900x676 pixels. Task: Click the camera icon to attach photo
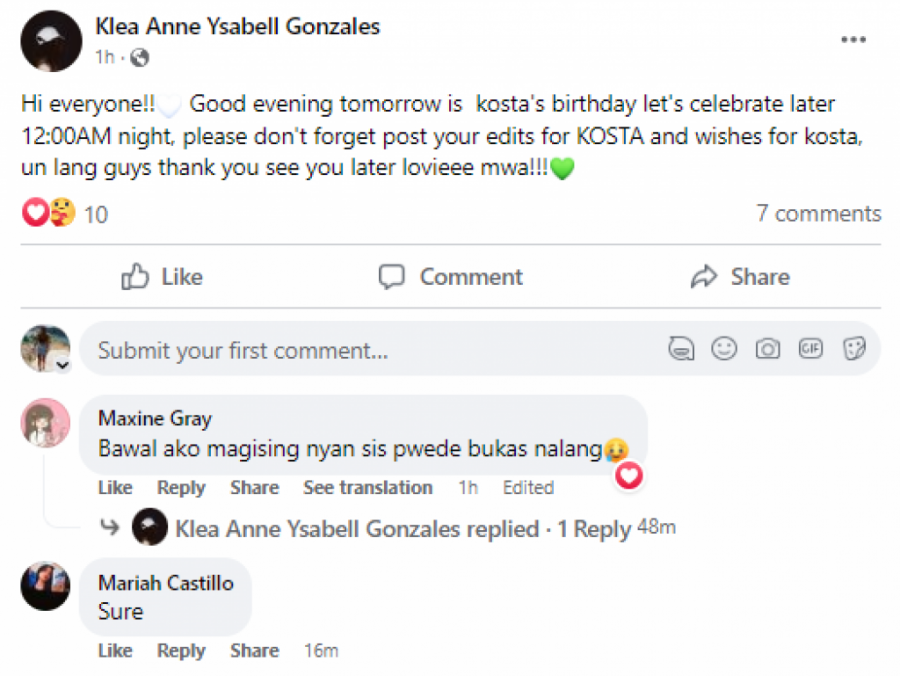pos(767,349)
